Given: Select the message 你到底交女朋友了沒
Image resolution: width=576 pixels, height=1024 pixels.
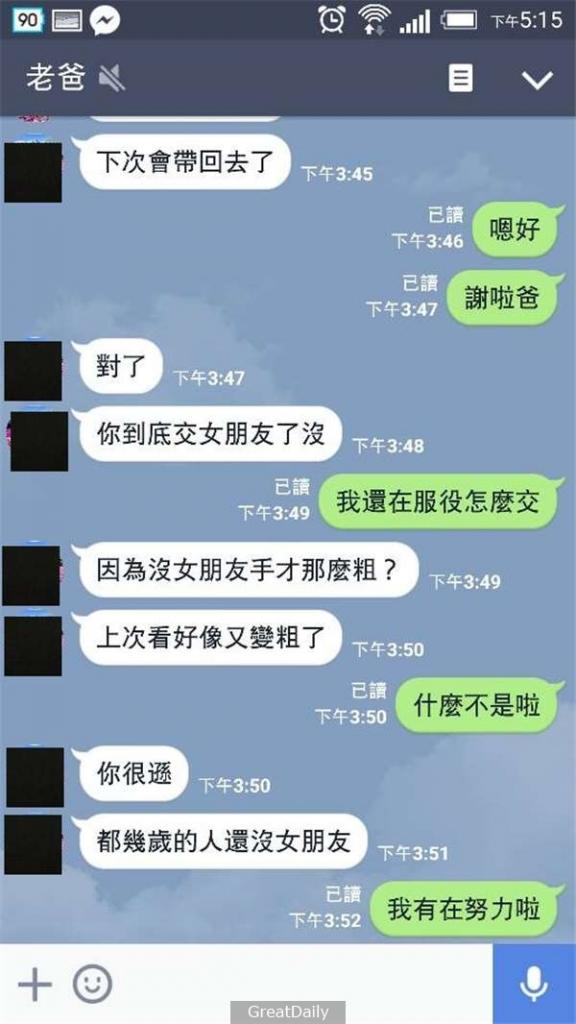Looking at the screenshot, I should (210, 433).
